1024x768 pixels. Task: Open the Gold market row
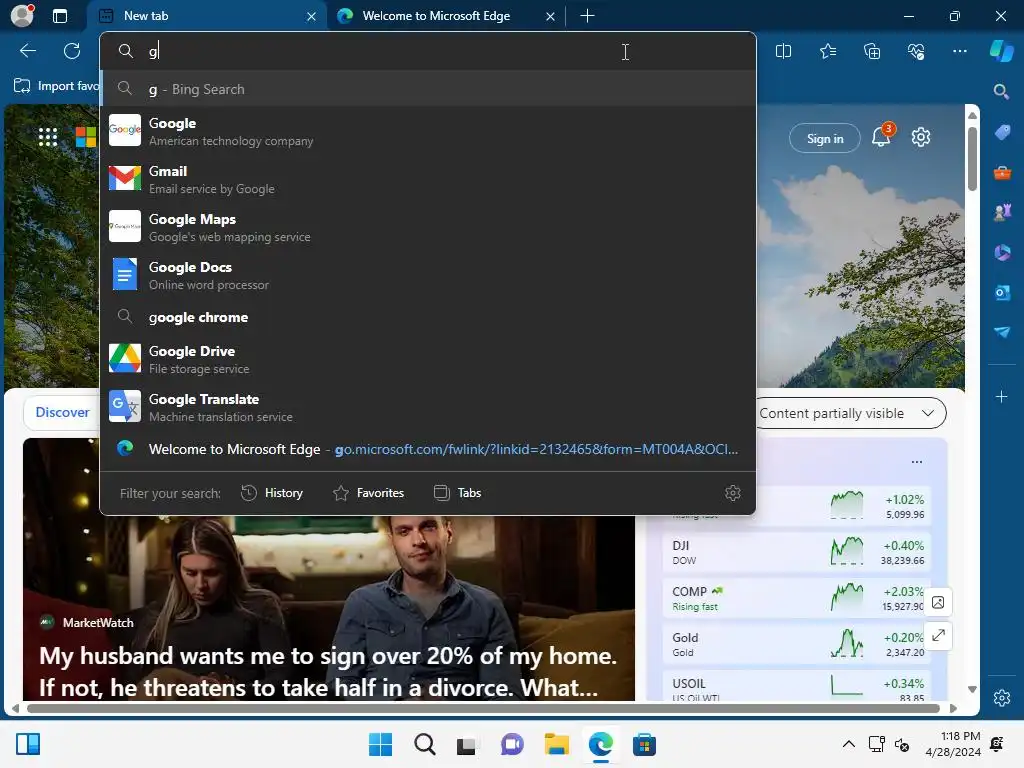pos(797,644)
